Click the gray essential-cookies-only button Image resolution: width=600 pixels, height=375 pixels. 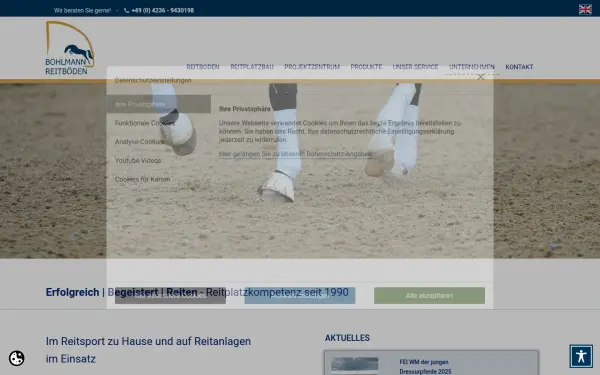(x=170, y=296)
